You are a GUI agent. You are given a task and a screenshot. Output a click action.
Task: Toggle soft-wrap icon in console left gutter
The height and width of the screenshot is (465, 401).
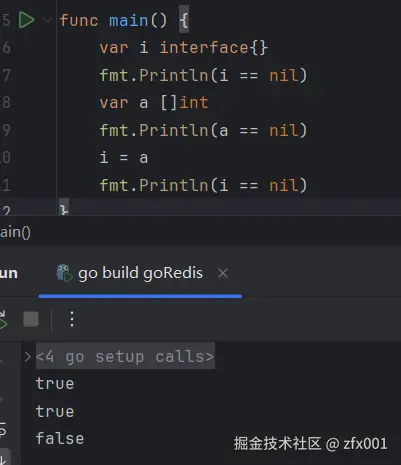pos(3,429)
